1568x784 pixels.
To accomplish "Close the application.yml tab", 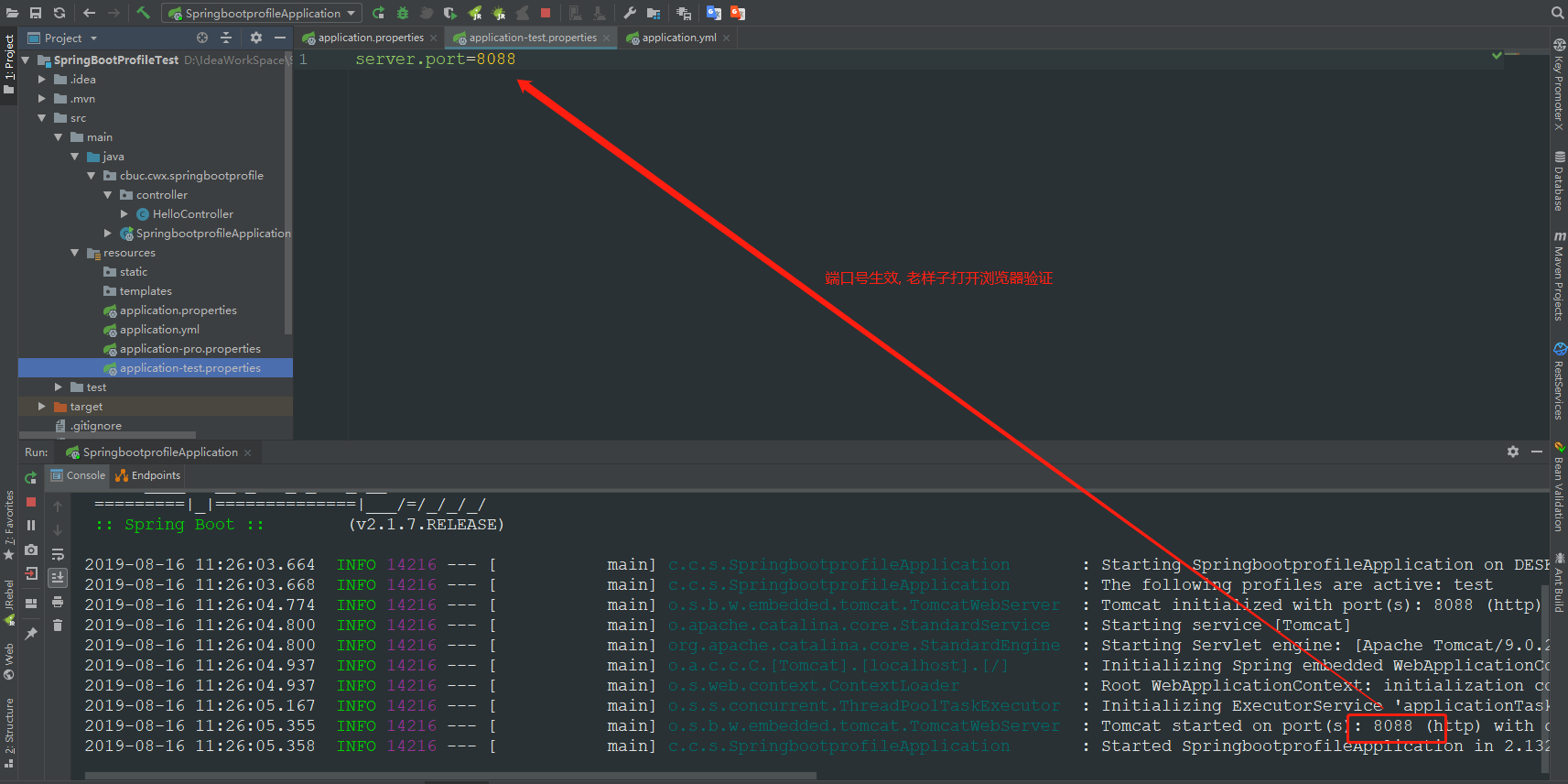I will 726,38.
